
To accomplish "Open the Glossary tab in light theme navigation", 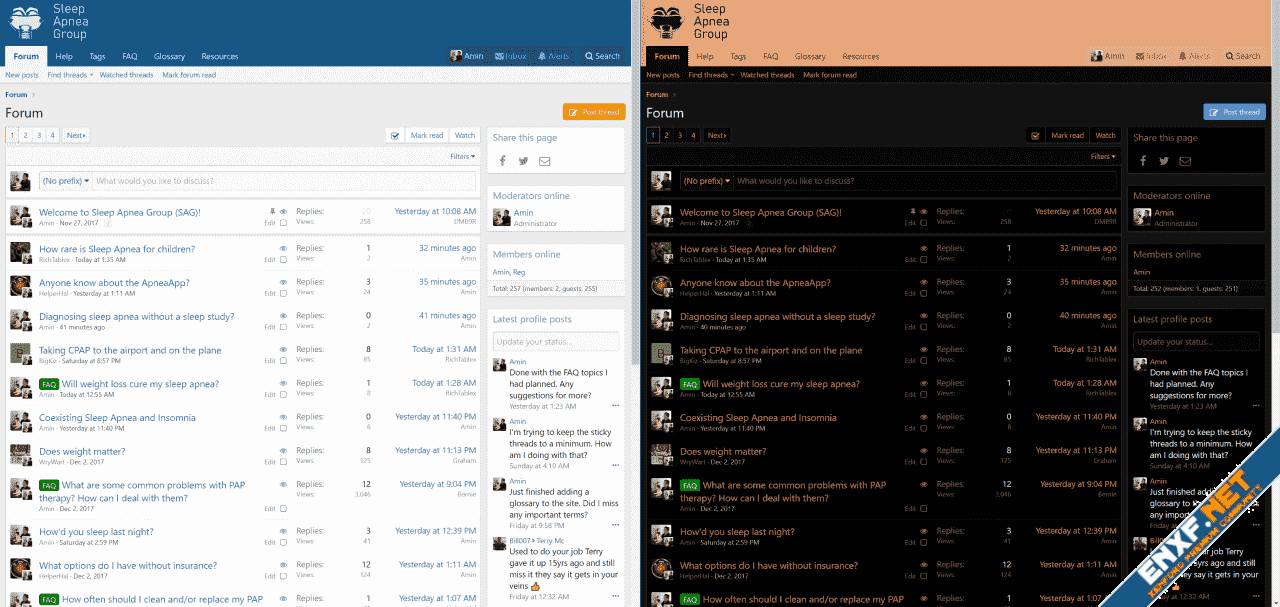I will pyautogui.click(x=169, y=57).
